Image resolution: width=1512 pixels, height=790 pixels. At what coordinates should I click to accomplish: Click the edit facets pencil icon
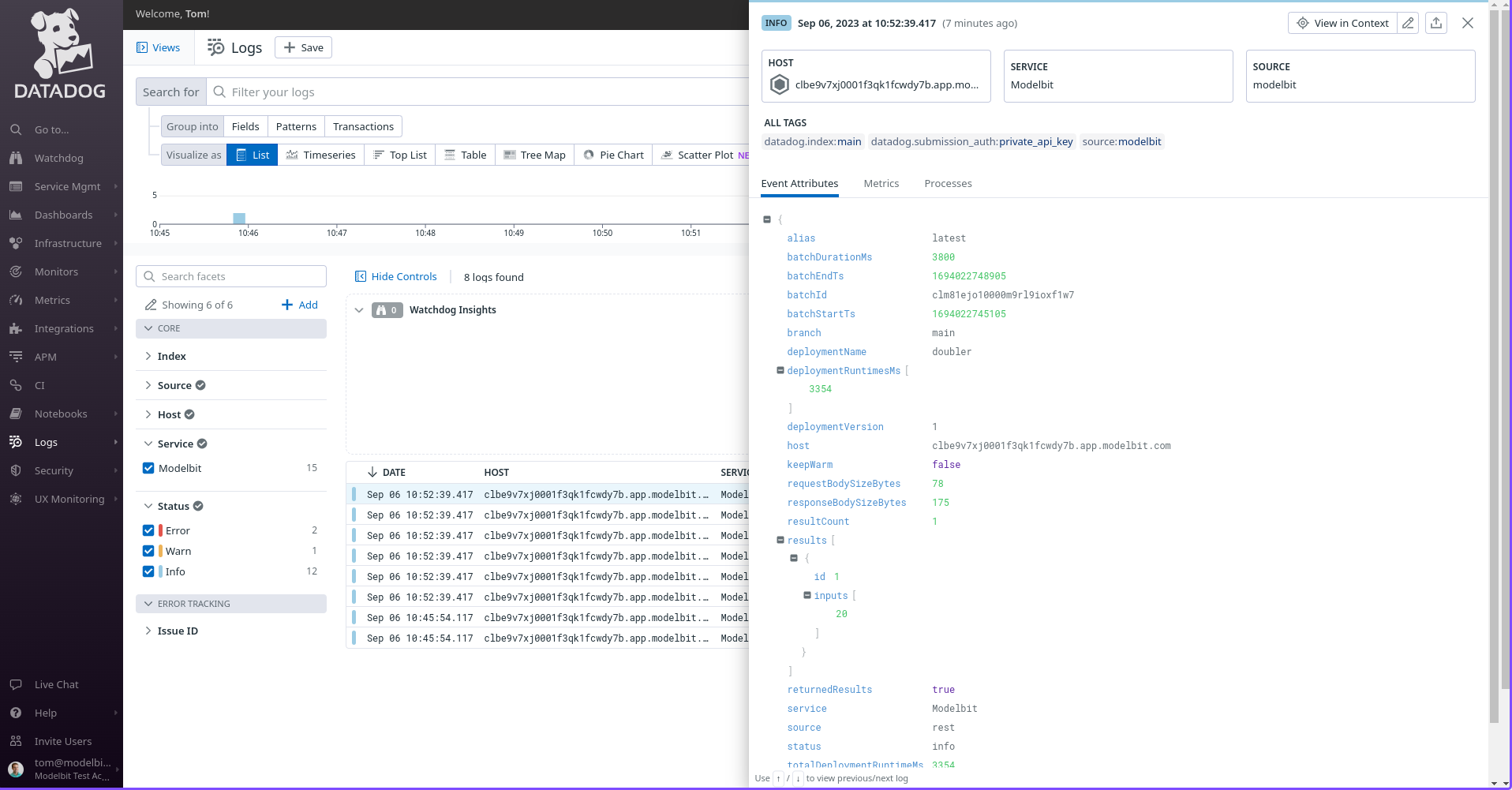tap(151, 305)
